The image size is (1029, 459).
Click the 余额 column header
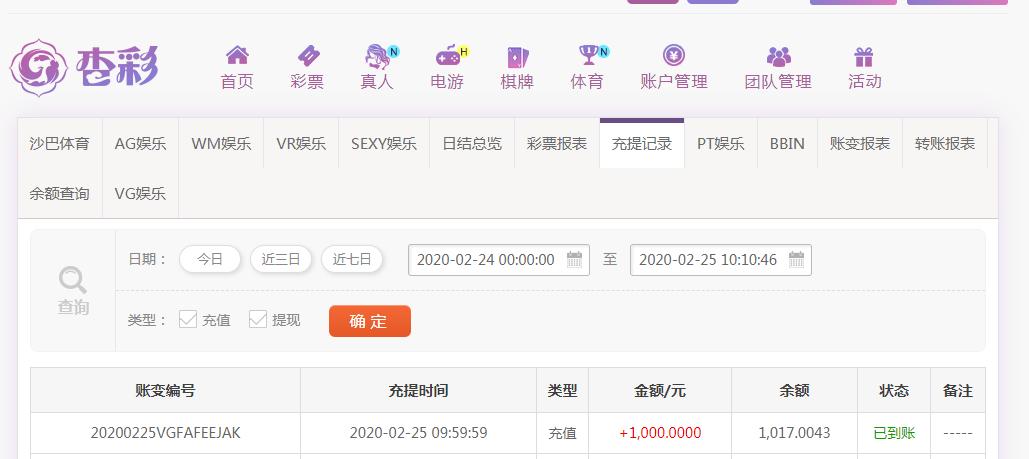click(794, 391)
